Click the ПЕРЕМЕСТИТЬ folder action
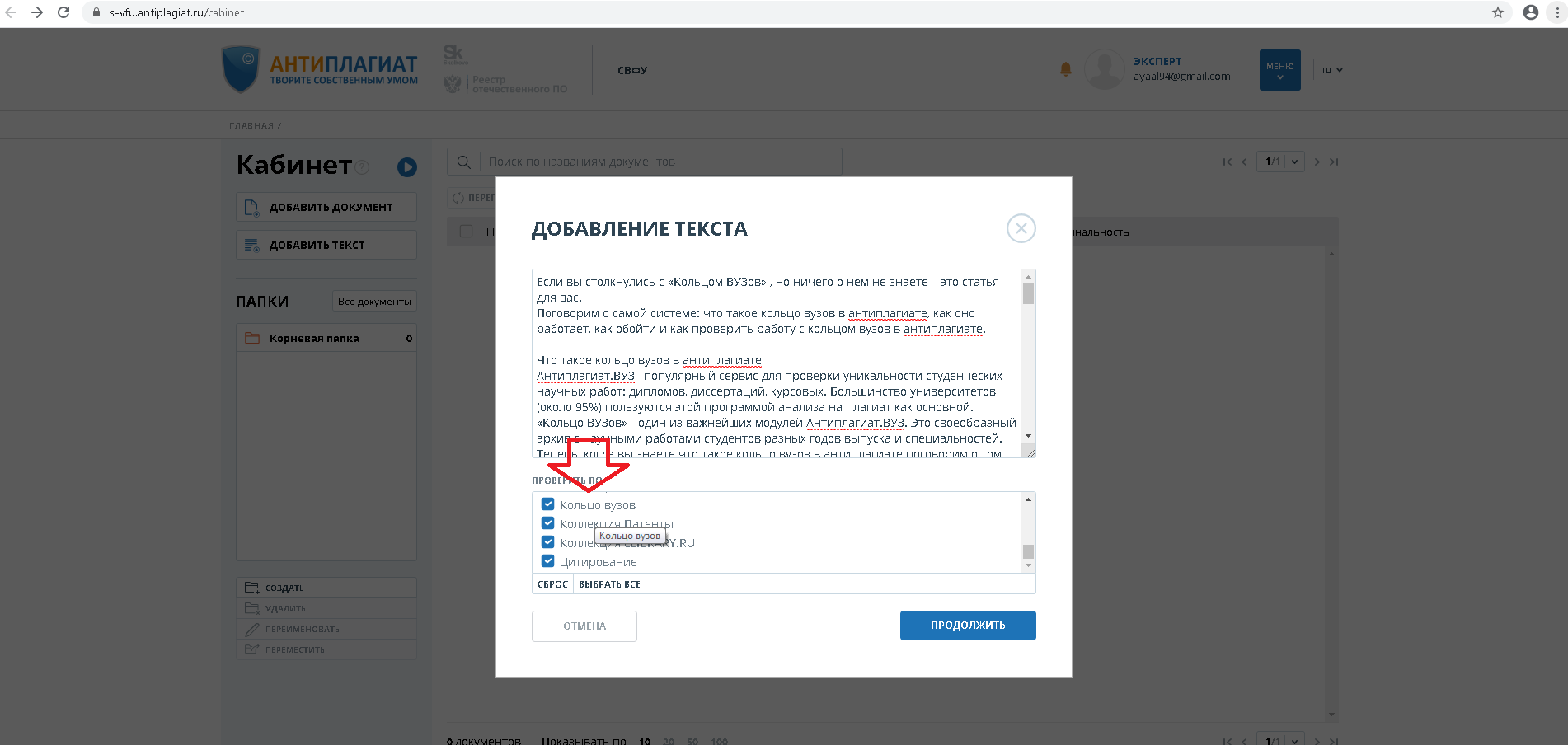The width and height of the screenshot is (1568, 745). [326, 649]
